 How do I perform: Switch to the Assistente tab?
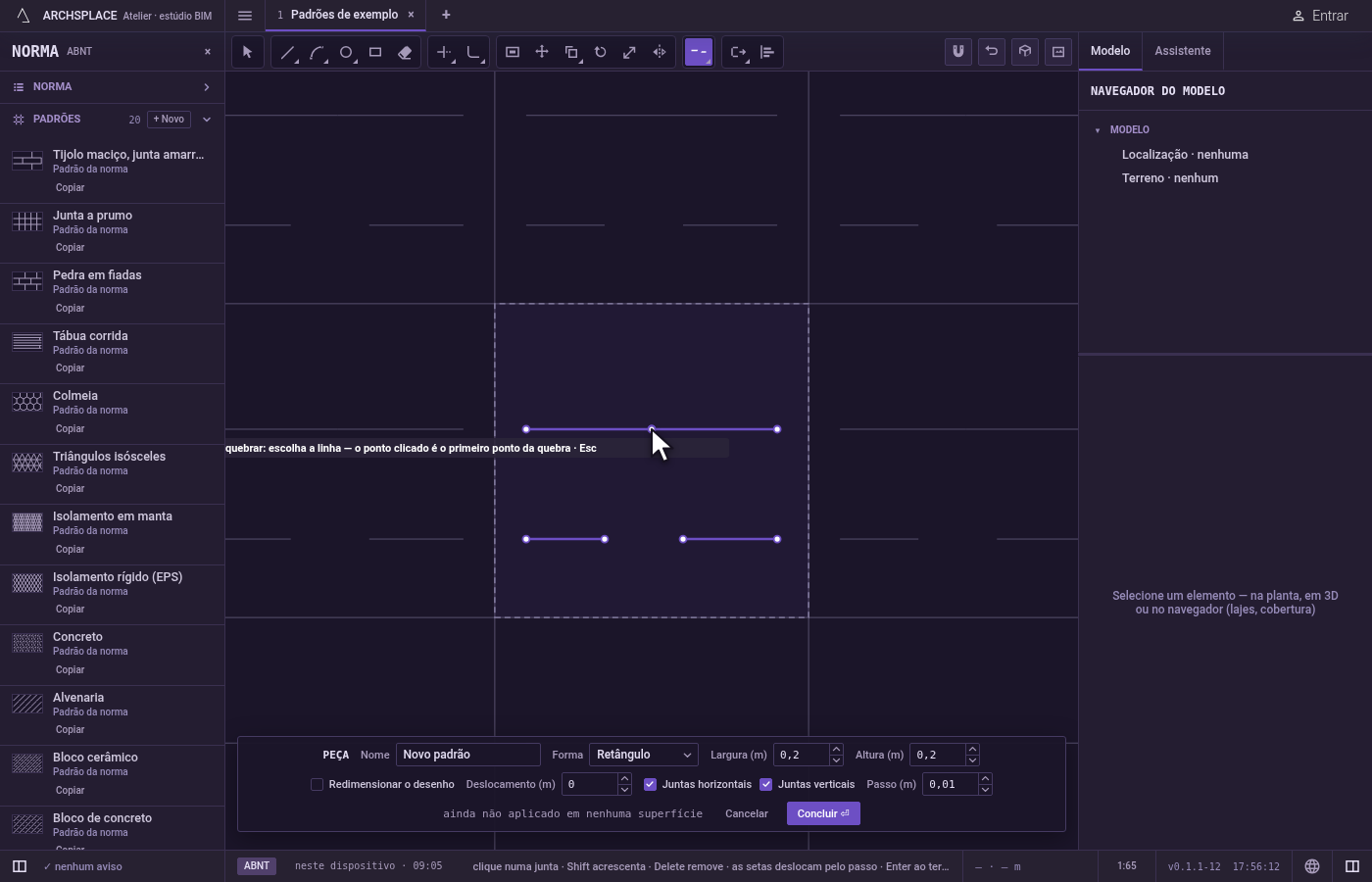pyautogui.click(x=1182, y=51)
